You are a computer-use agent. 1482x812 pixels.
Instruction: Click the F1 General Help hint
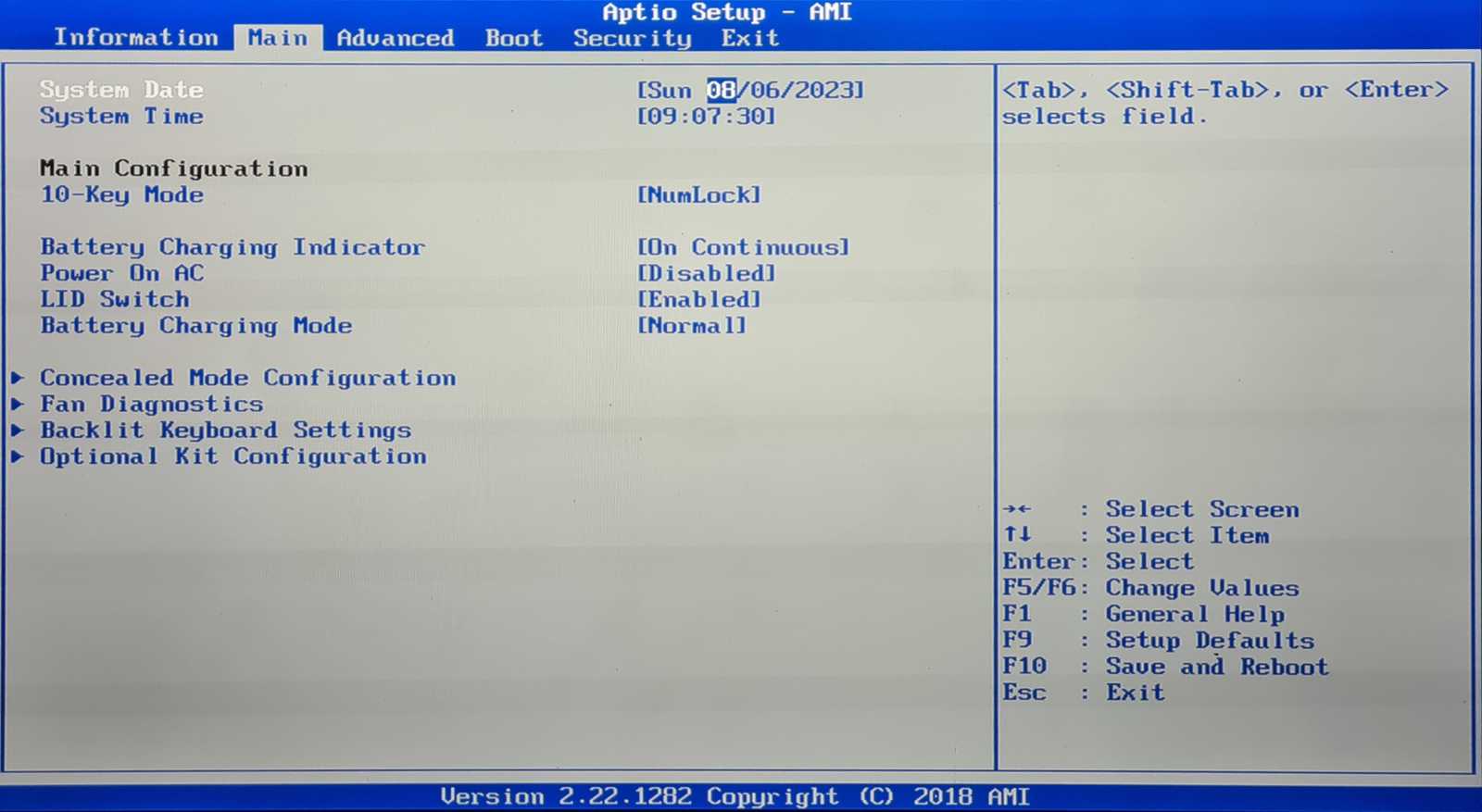pyautogui.click(x=1144, y=614)
